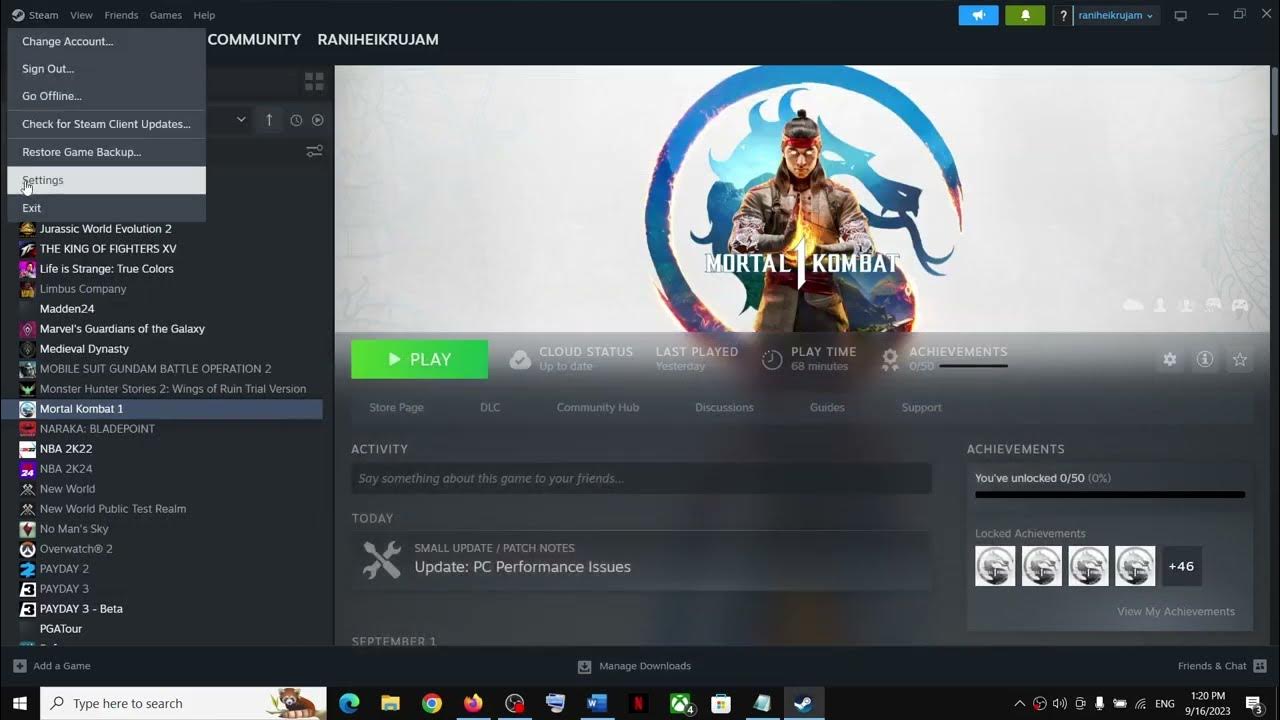Toggle the ready-to-play filter icon
This screenshot has width=1280, height=720.
click(x=317, y=120)
